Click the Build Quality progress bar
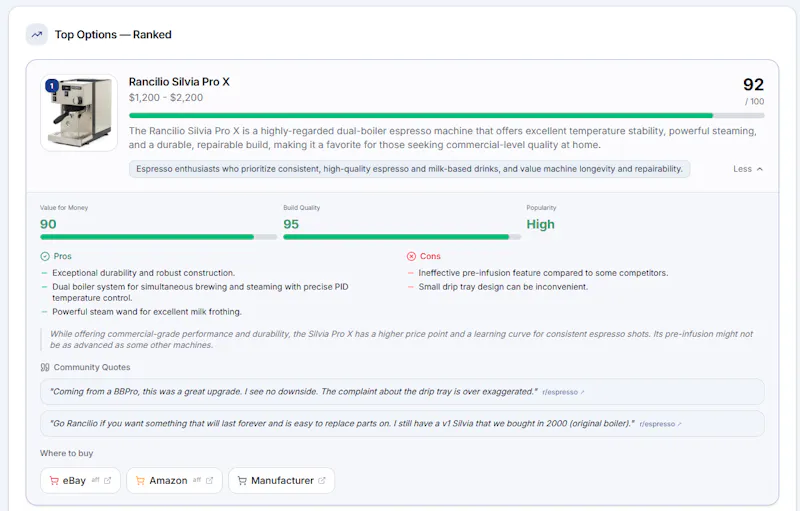Viewport: 800px width, 511px height. coord(402,237)
